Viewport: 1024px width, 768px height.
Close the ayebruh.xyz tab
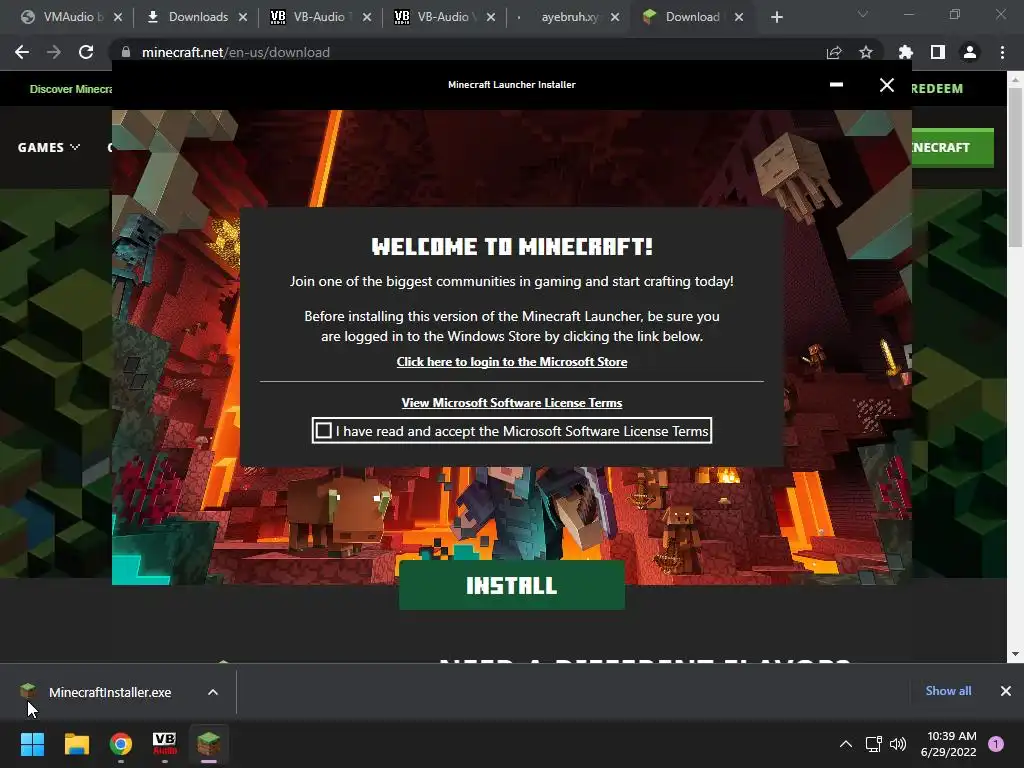(615, 17)
